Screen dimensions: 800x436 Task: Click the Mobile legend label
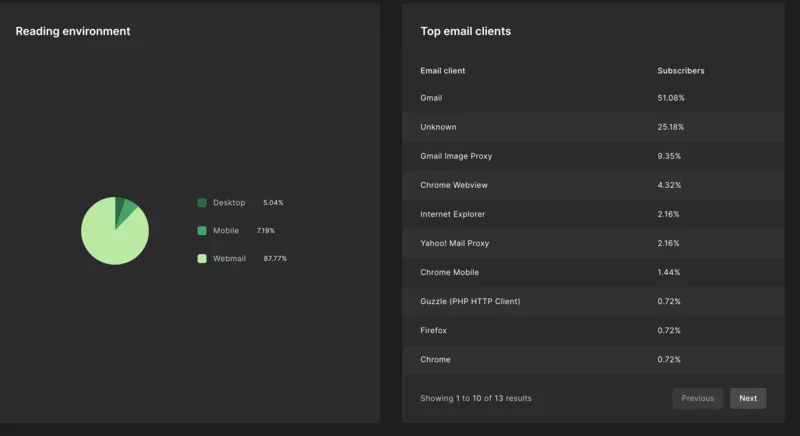(226, 230)
